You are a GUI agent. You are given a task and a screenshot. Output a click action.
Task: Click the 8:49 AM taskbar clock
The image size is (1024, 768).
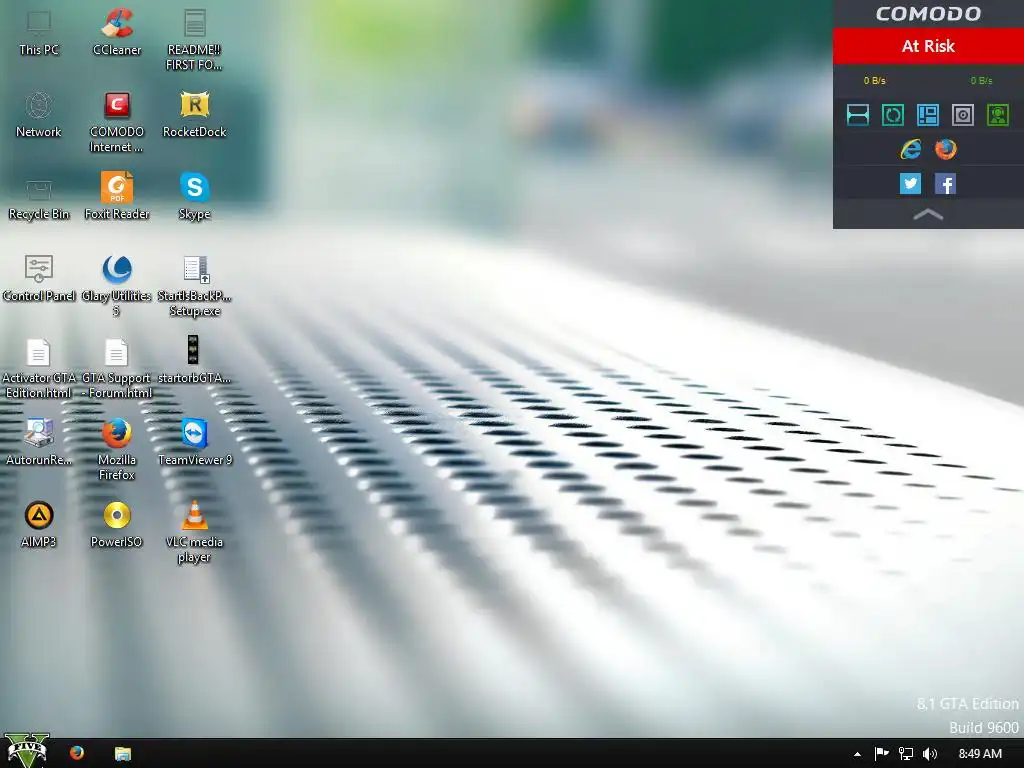[x=980, y=754]
